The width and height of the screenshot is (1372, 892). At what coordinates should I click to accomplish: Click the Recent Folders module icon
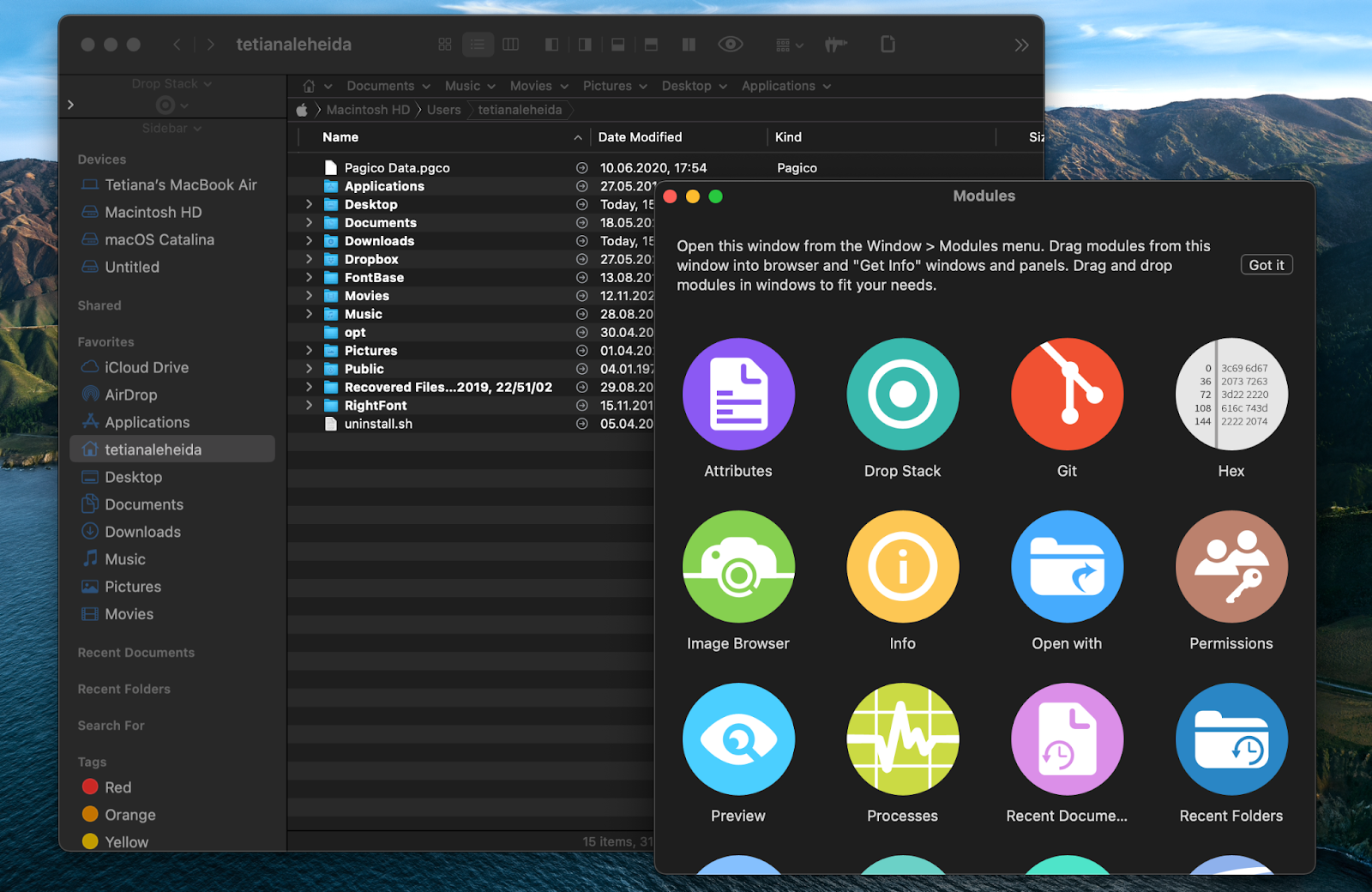click(x=1231, y=739)
